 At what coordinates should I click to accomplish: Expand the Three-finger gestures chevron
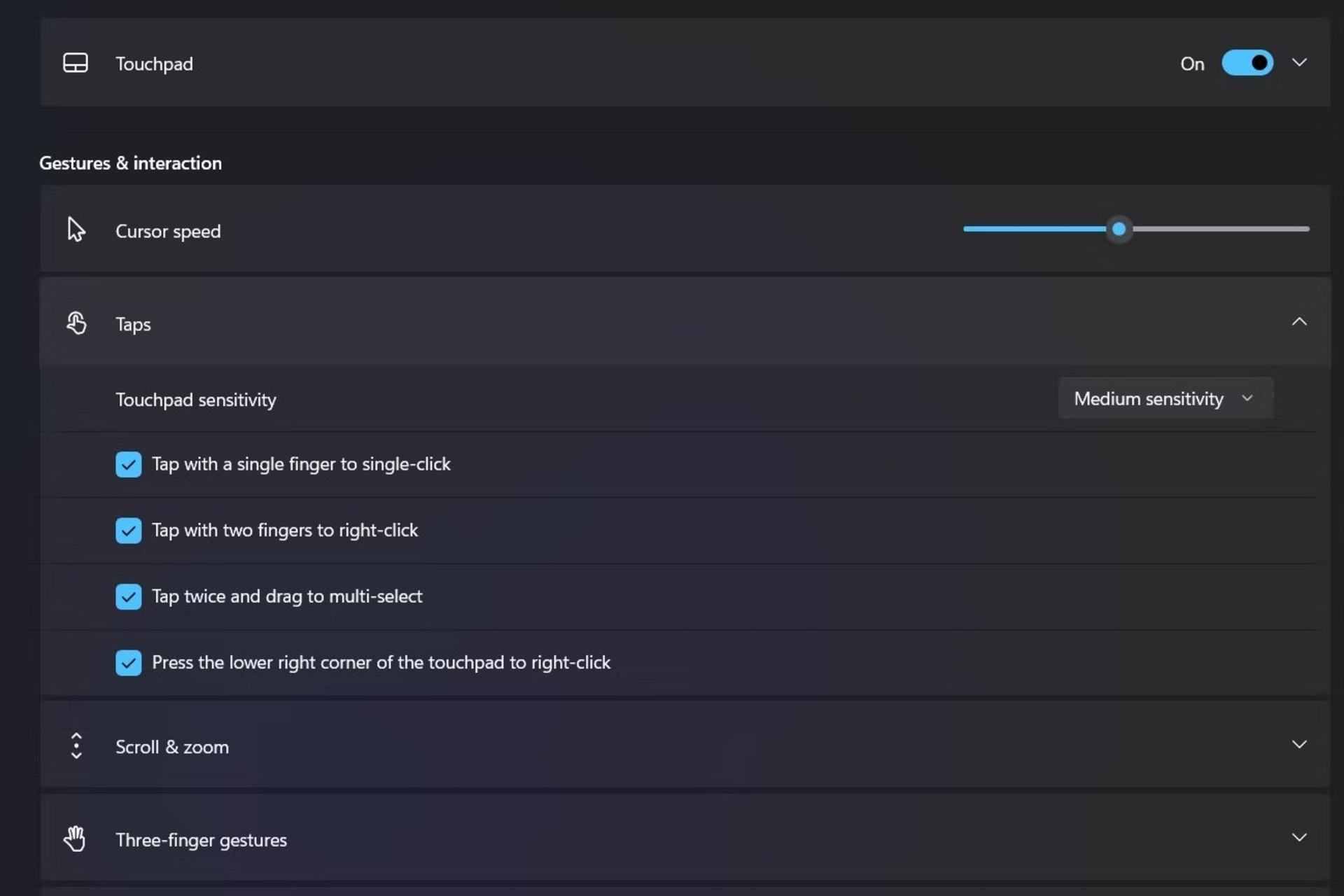1299,837
